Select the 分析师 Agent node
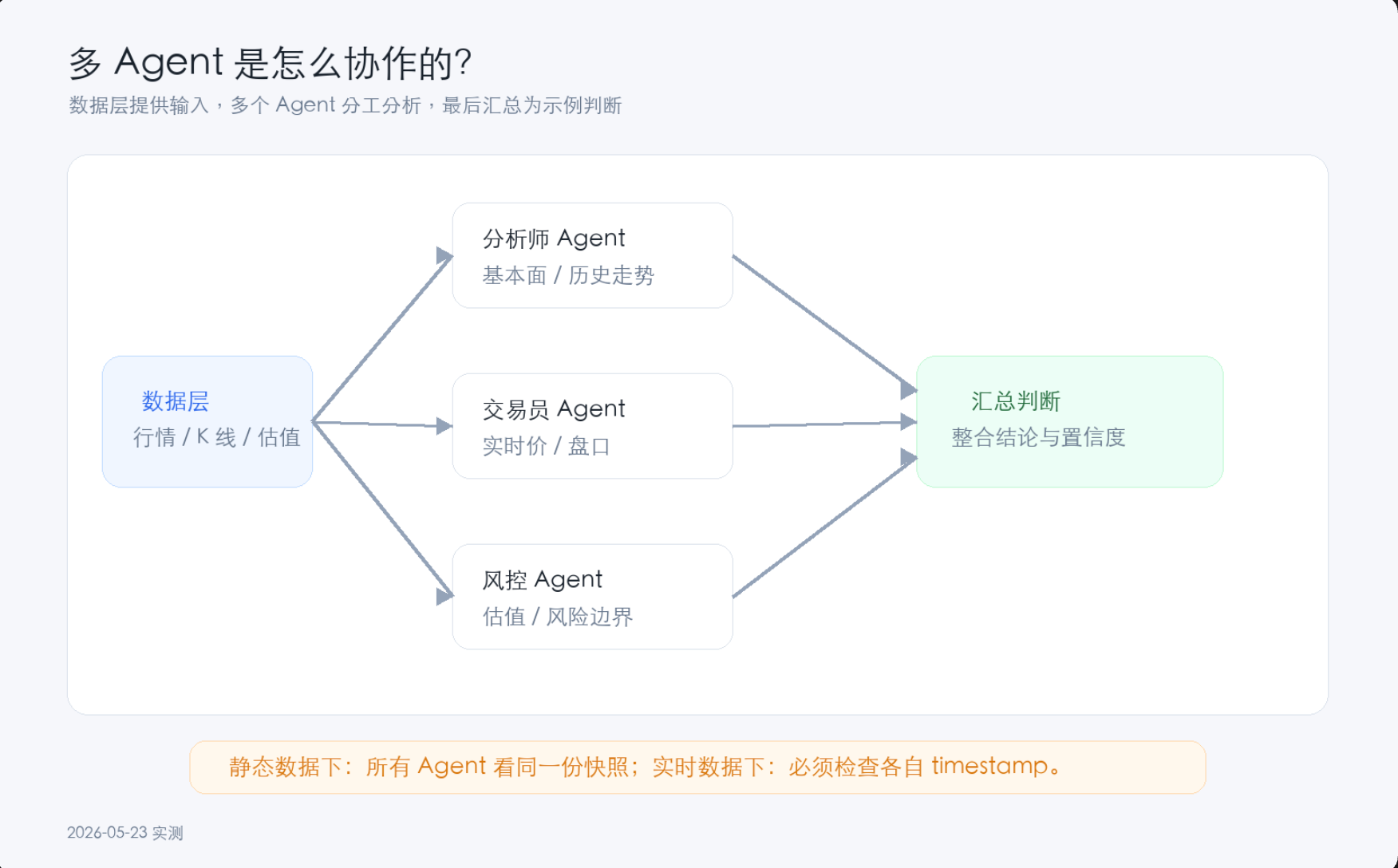1398x868 pixels. (x=592, y=255)
